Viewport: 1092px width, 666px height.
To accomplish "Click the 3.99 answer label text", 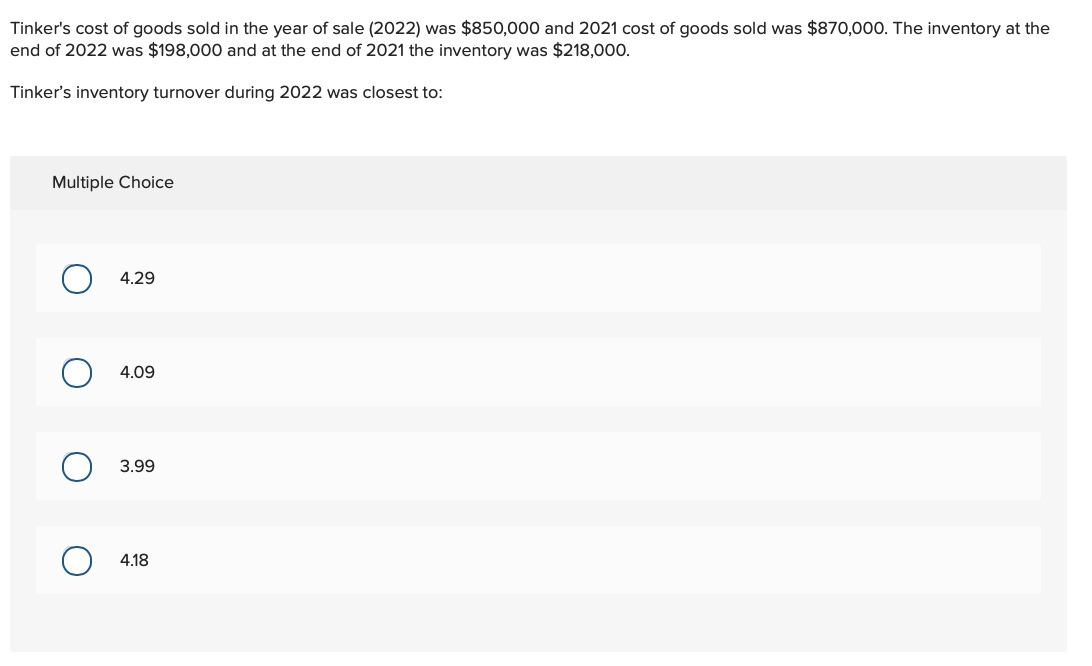I will pos(137,467).
